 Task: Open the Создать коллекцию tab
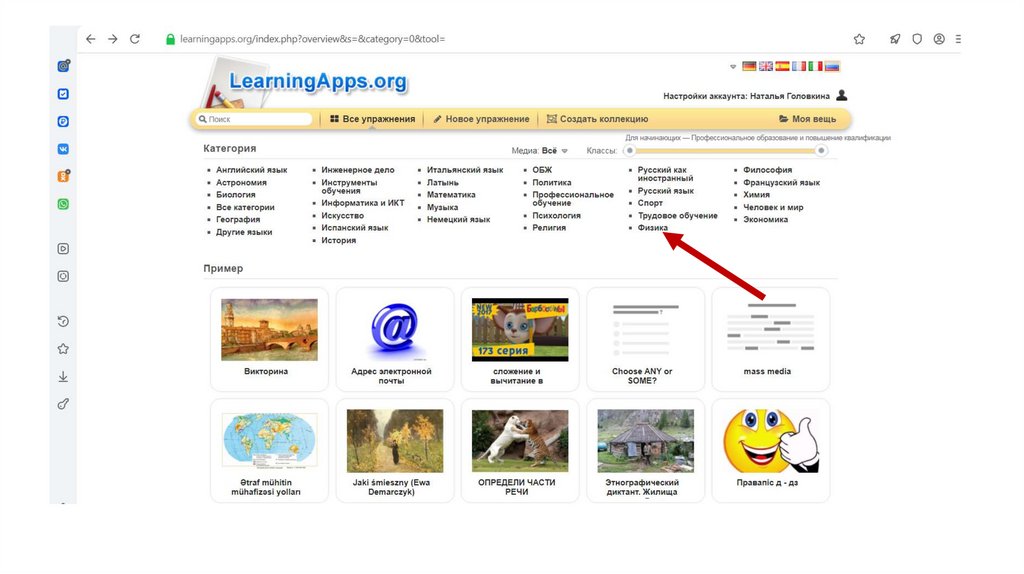pos(598,119)
